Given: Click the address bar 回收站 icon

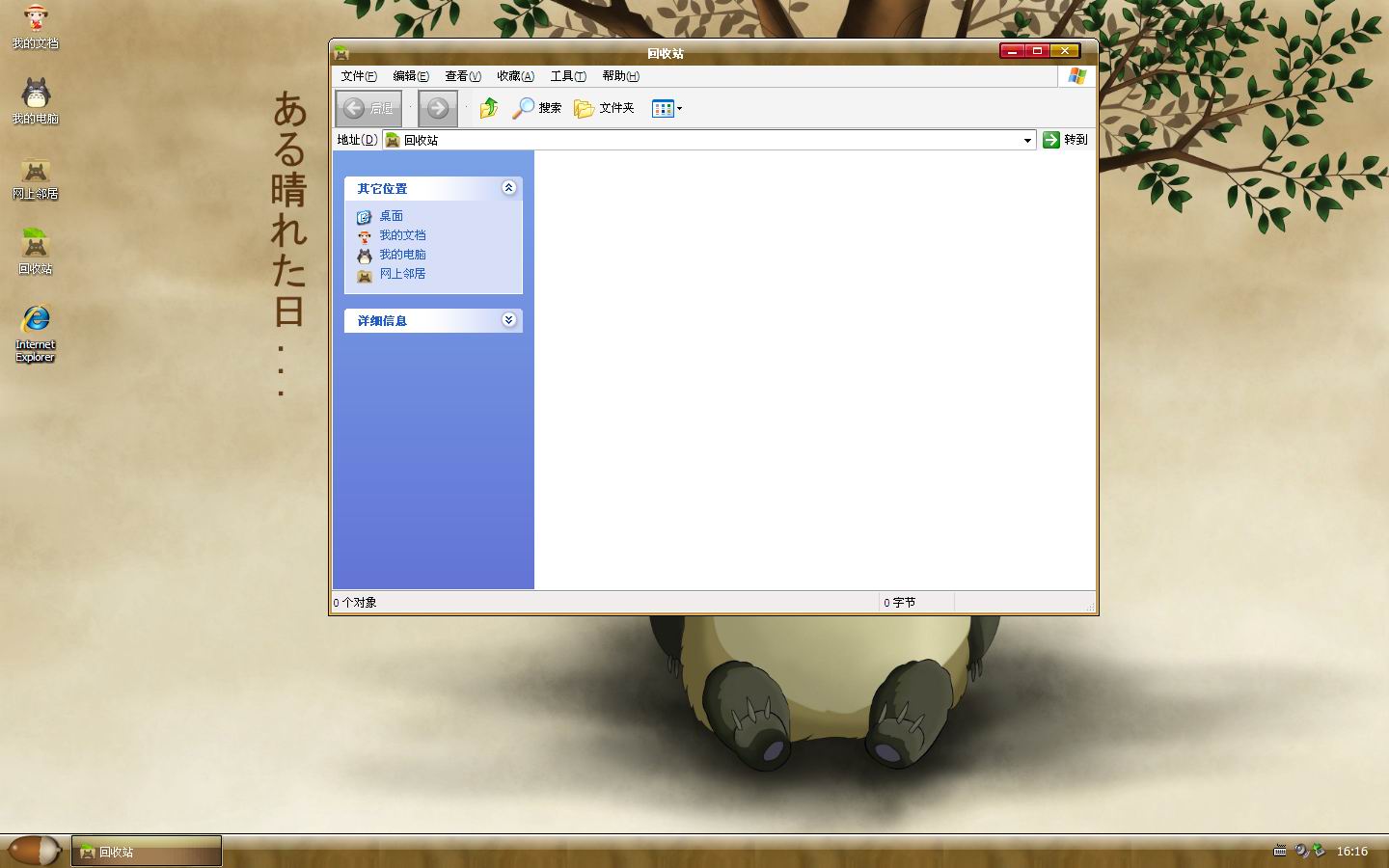Looking at the screenshot, I should coord(393,140).
